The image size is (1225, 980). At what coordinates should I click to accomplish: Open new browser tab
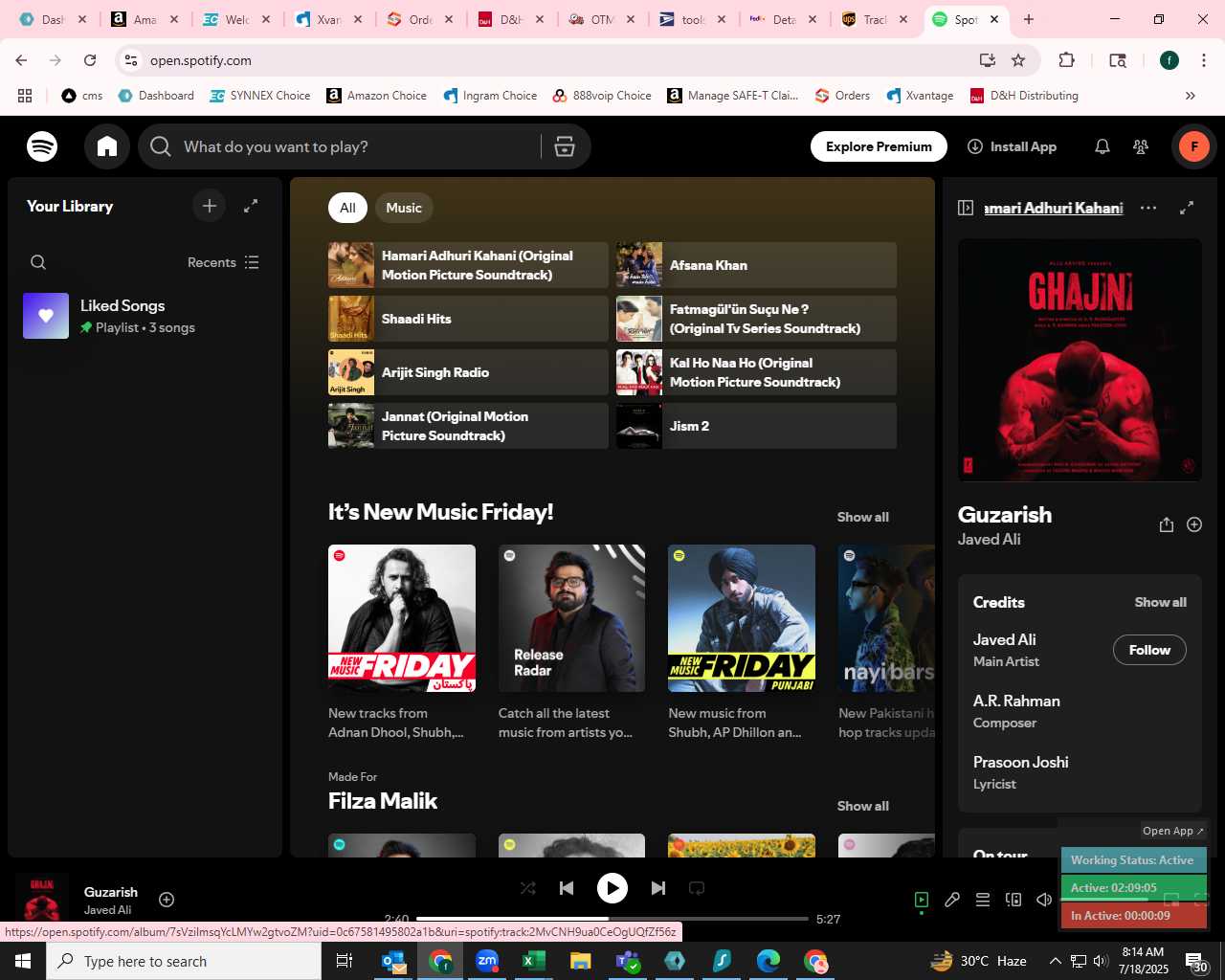click(x=1029, y=19)
